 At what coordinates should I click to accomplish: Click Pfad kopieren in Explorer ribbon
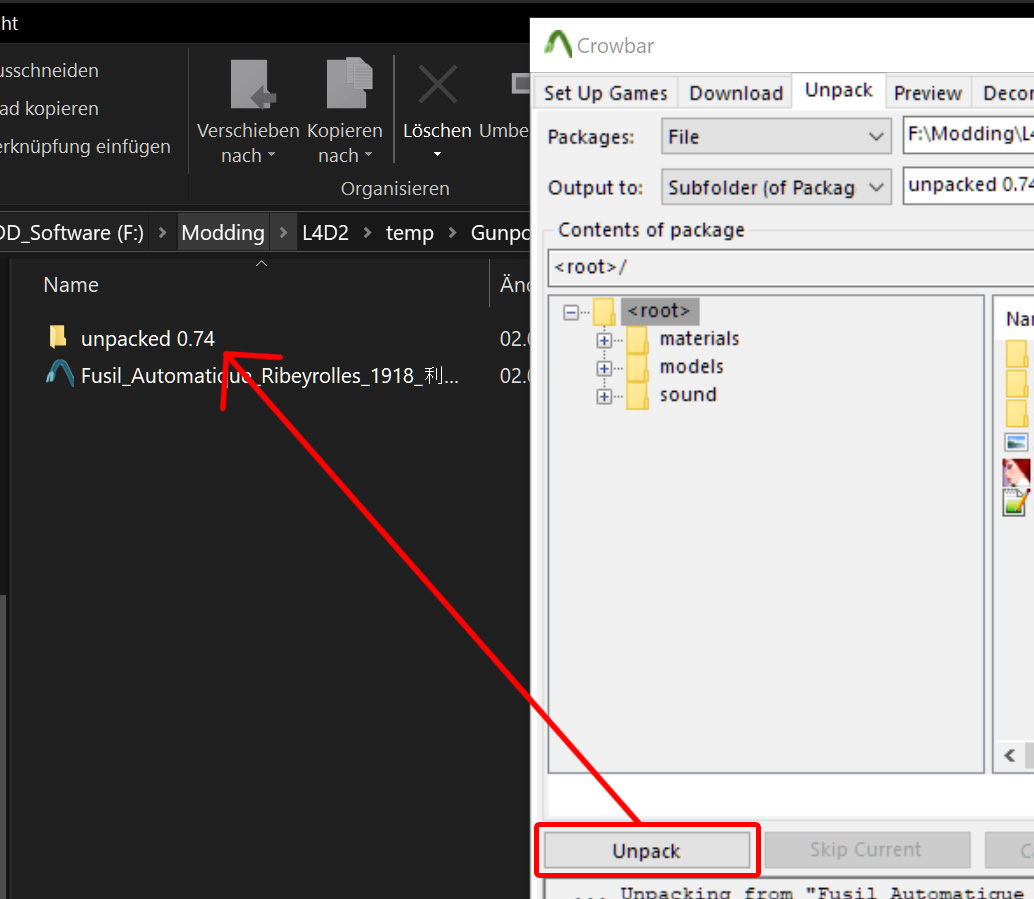click(49, 108)
